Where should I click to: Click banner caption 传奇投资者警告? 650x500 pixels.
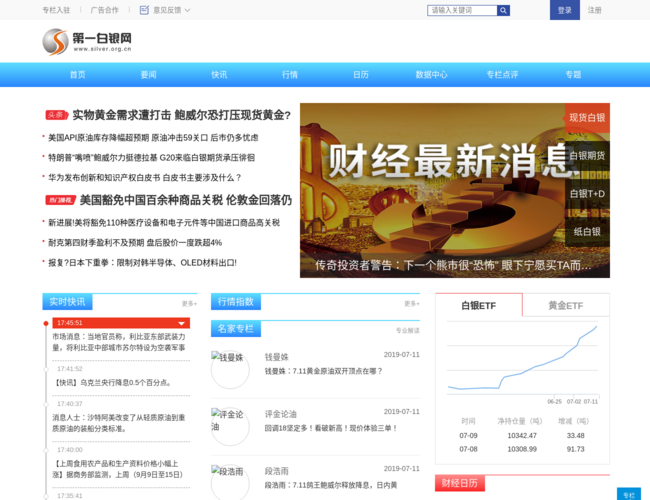pyautogui.click(x=453, y=265)
